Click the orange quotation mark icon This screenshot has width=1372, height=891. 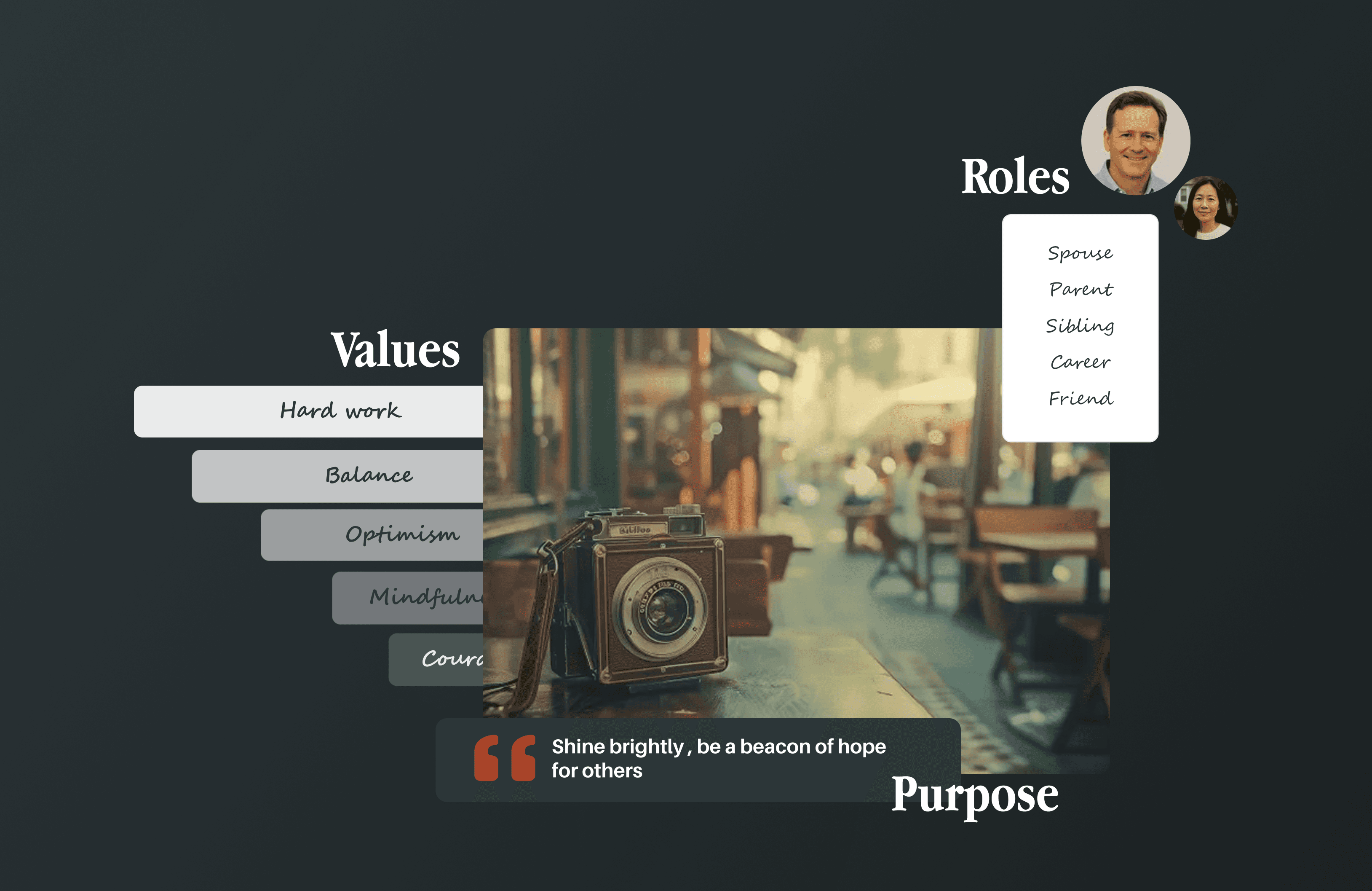click(504, 758)
